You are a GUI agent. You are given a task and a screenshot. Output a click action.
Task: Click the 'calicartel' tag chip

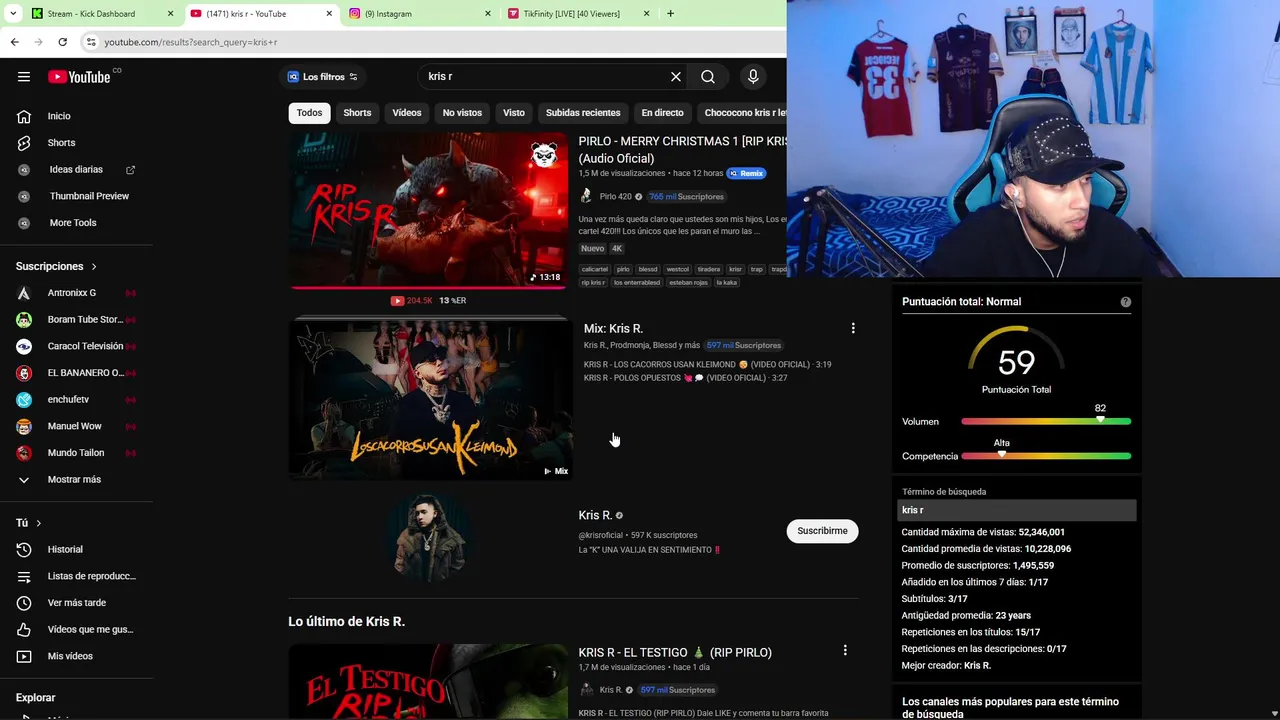pos(595,269)
